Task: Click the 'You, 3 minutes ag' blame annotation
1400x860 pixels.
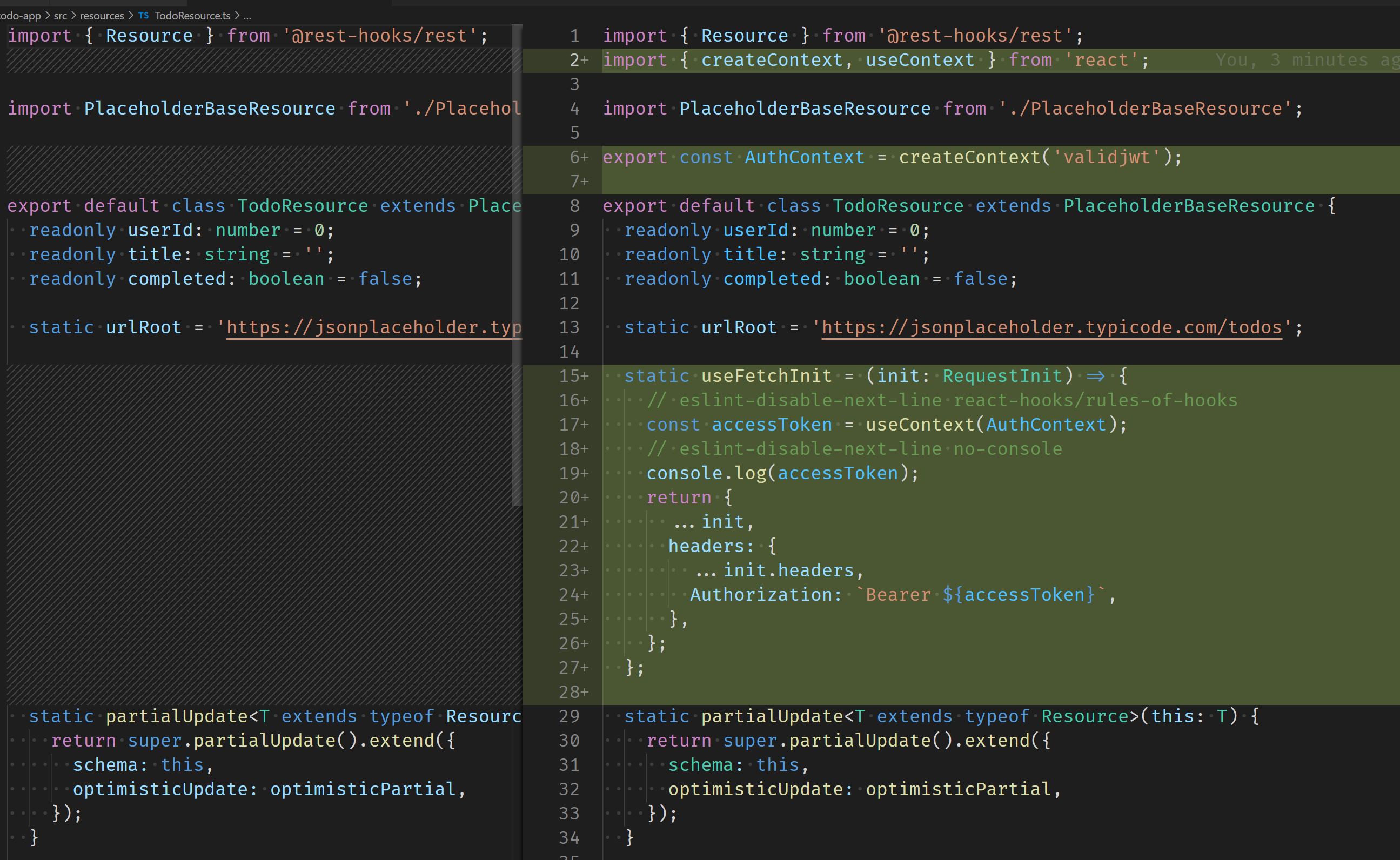Action: pyautogui.click(x=1307, y=60)
